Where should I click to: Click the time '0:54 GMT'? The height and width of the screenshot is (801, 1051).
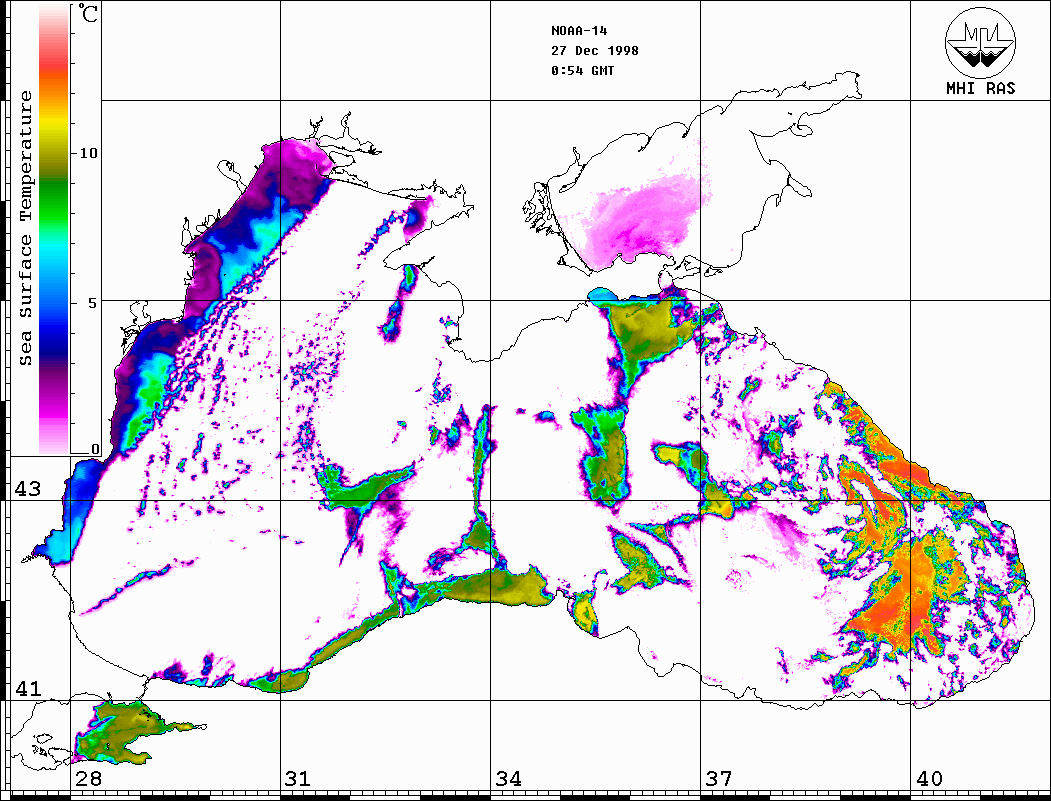(582, 71)
